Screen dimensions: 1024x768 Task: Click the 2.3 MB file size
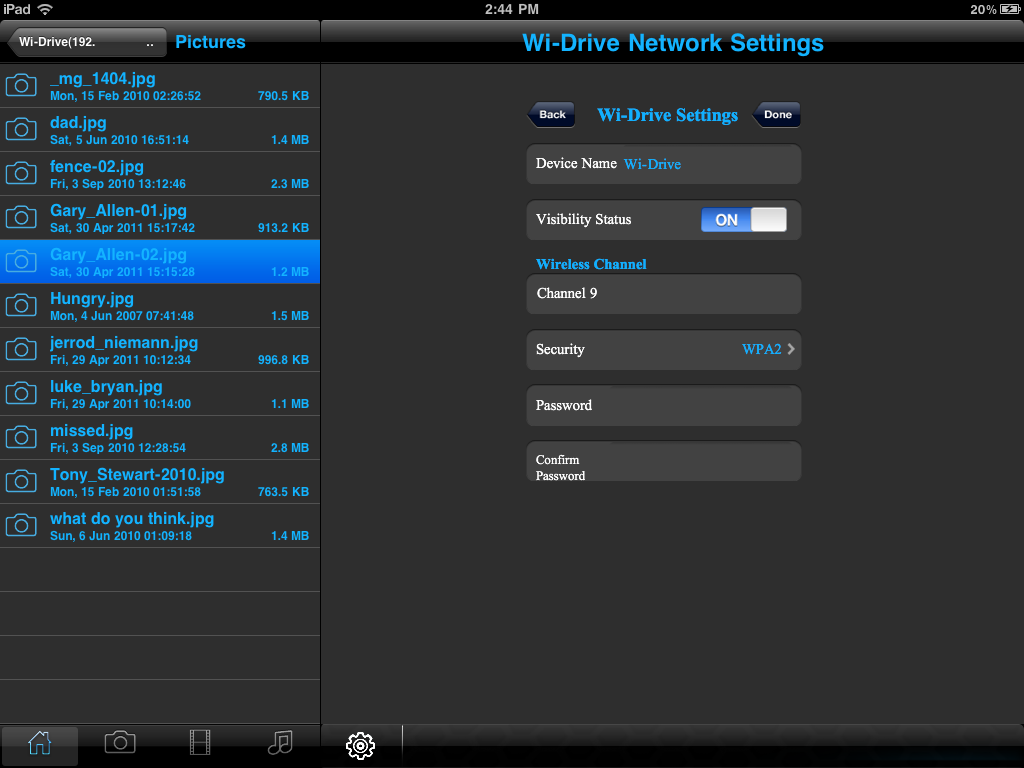point(290,184)
